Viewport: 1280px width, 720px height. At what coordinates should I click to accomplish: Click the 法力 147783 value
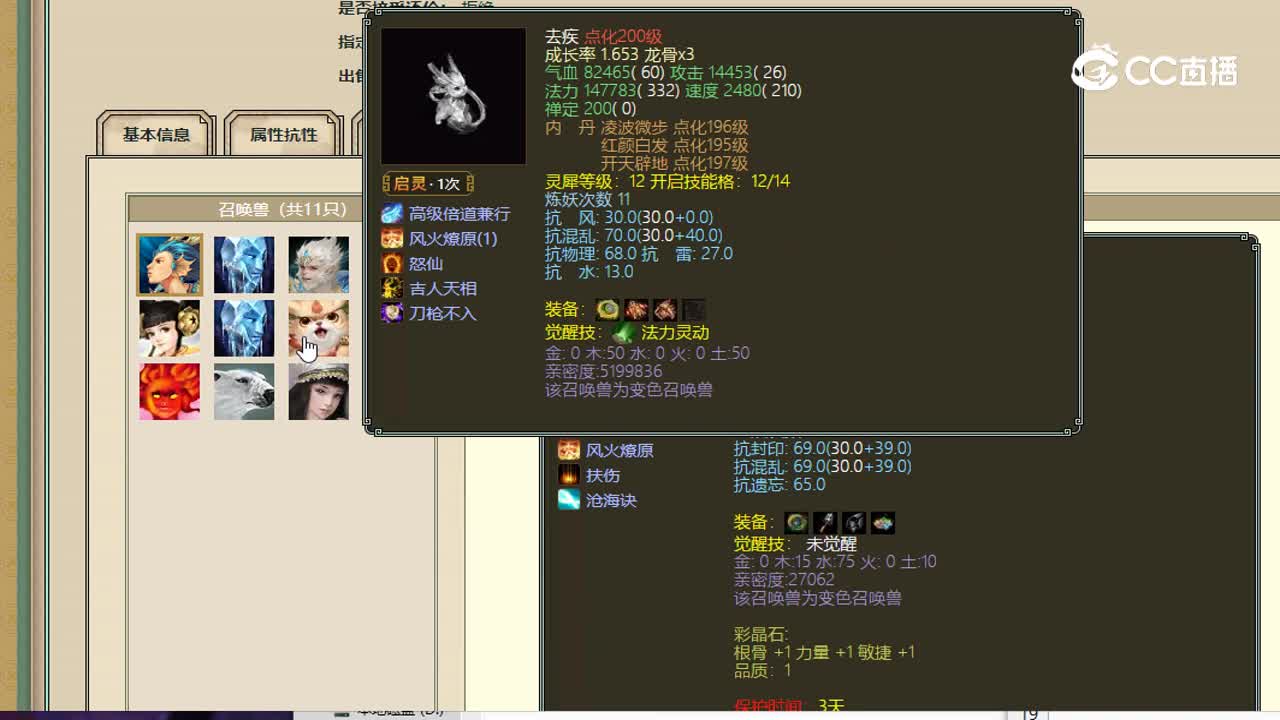612,91
